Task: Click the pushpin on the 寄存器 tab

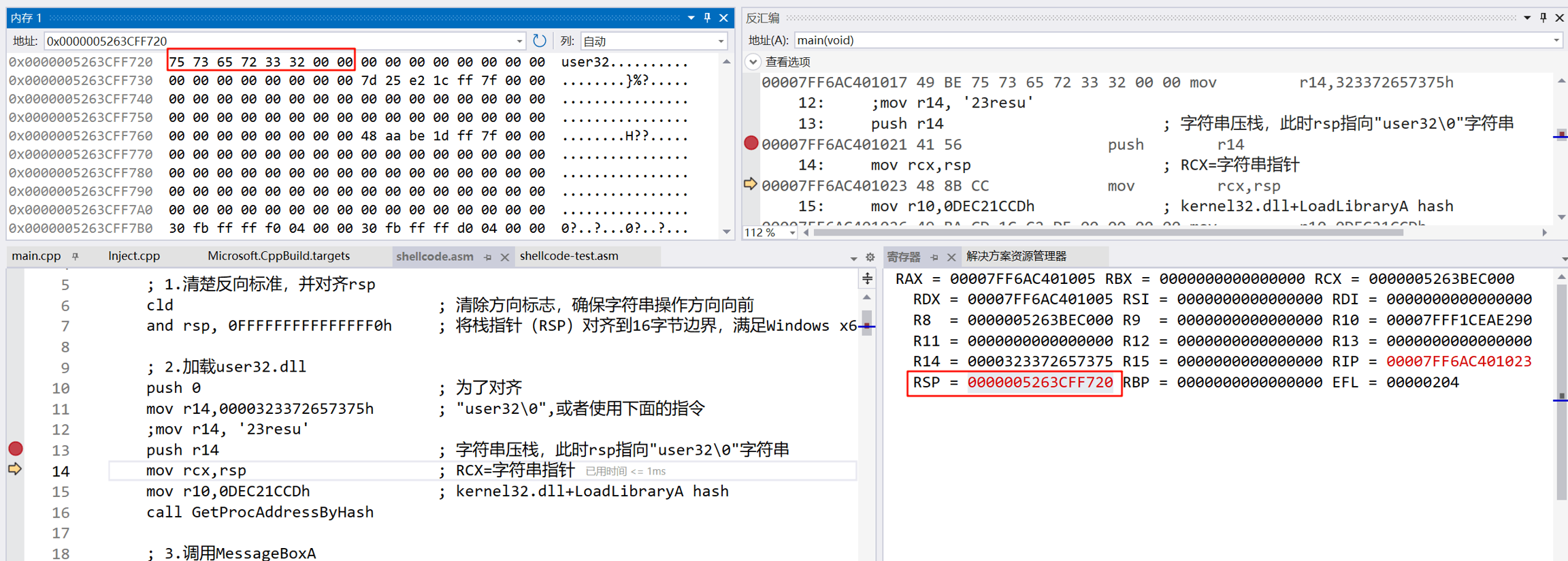Action: pos(934,257)
